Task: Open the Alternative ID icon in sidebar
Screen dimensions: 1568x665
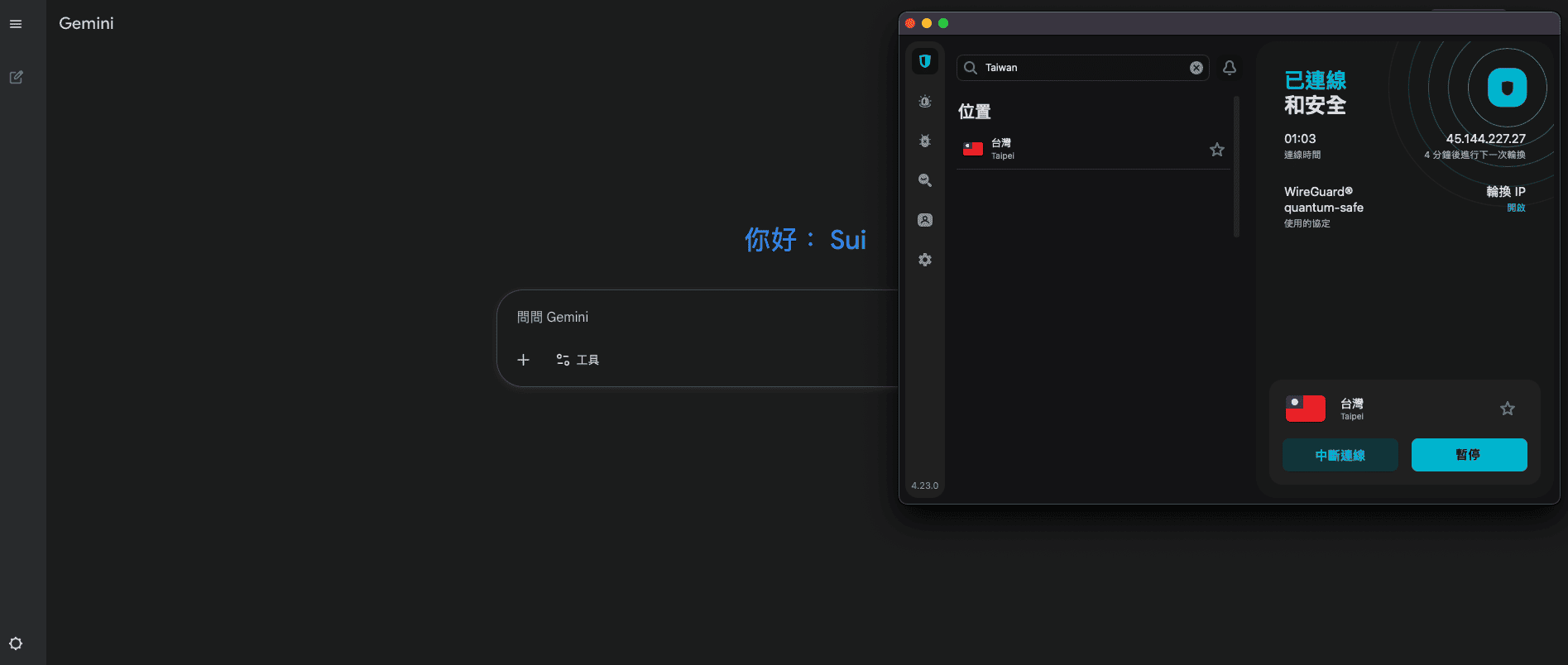Action: click(925, 220)
